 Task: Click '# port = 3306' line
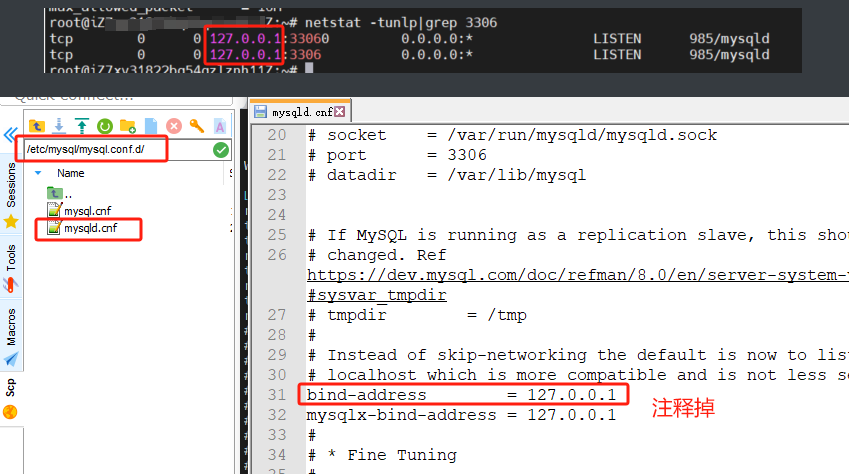pyautogui.click(x=397, y=155)
